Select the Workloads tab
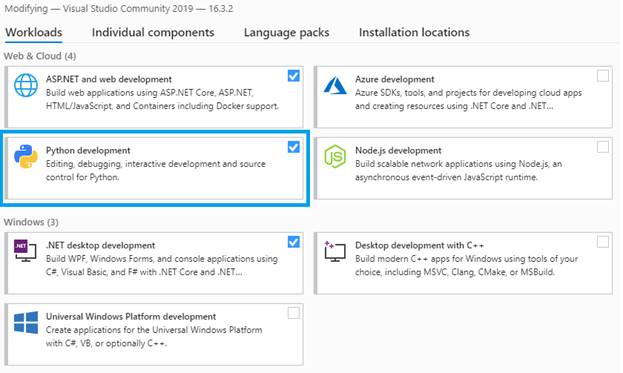The width and height of the screenshot is (623, 373). click(x=34, y=32)
